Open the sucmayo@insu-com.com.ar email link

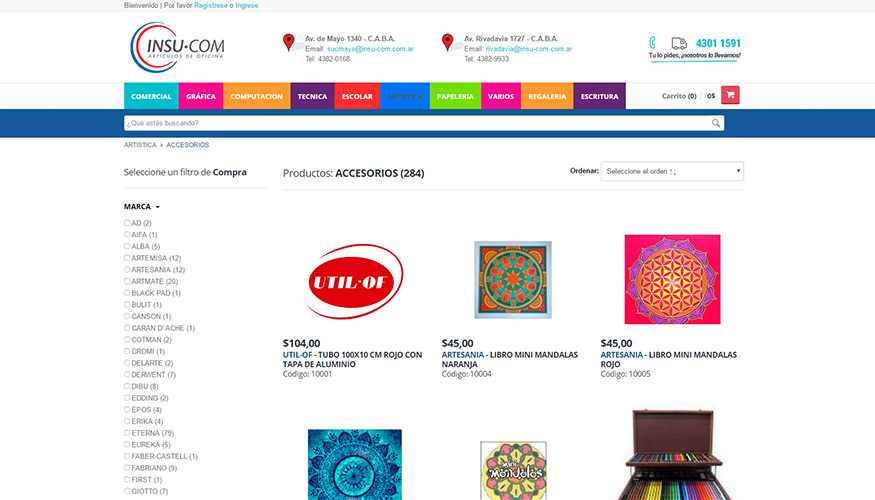click(370, 49)
